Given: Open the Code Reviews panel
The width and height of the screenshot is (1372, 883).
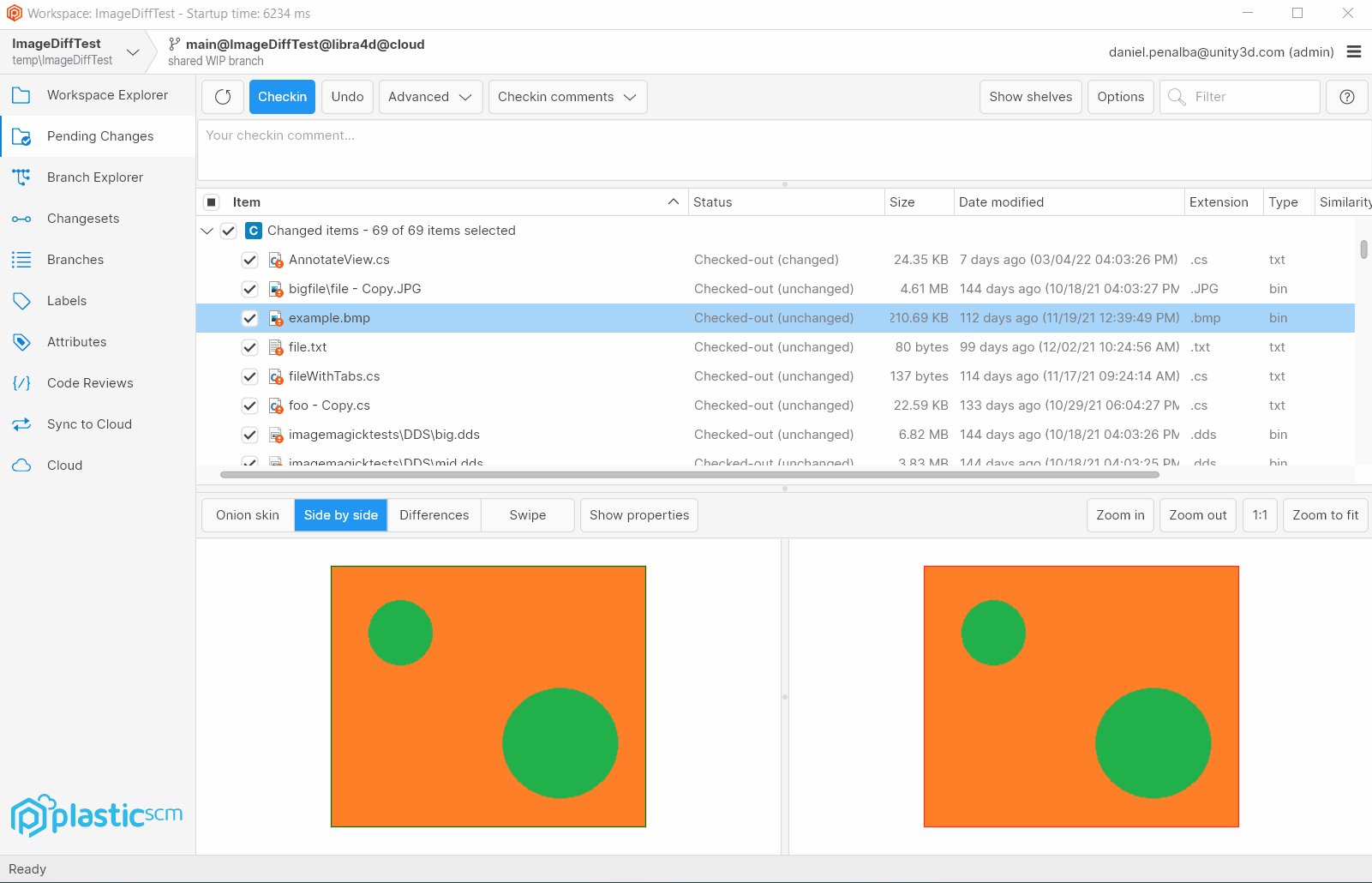Looking at the screenshot, I should pos(21,382).
